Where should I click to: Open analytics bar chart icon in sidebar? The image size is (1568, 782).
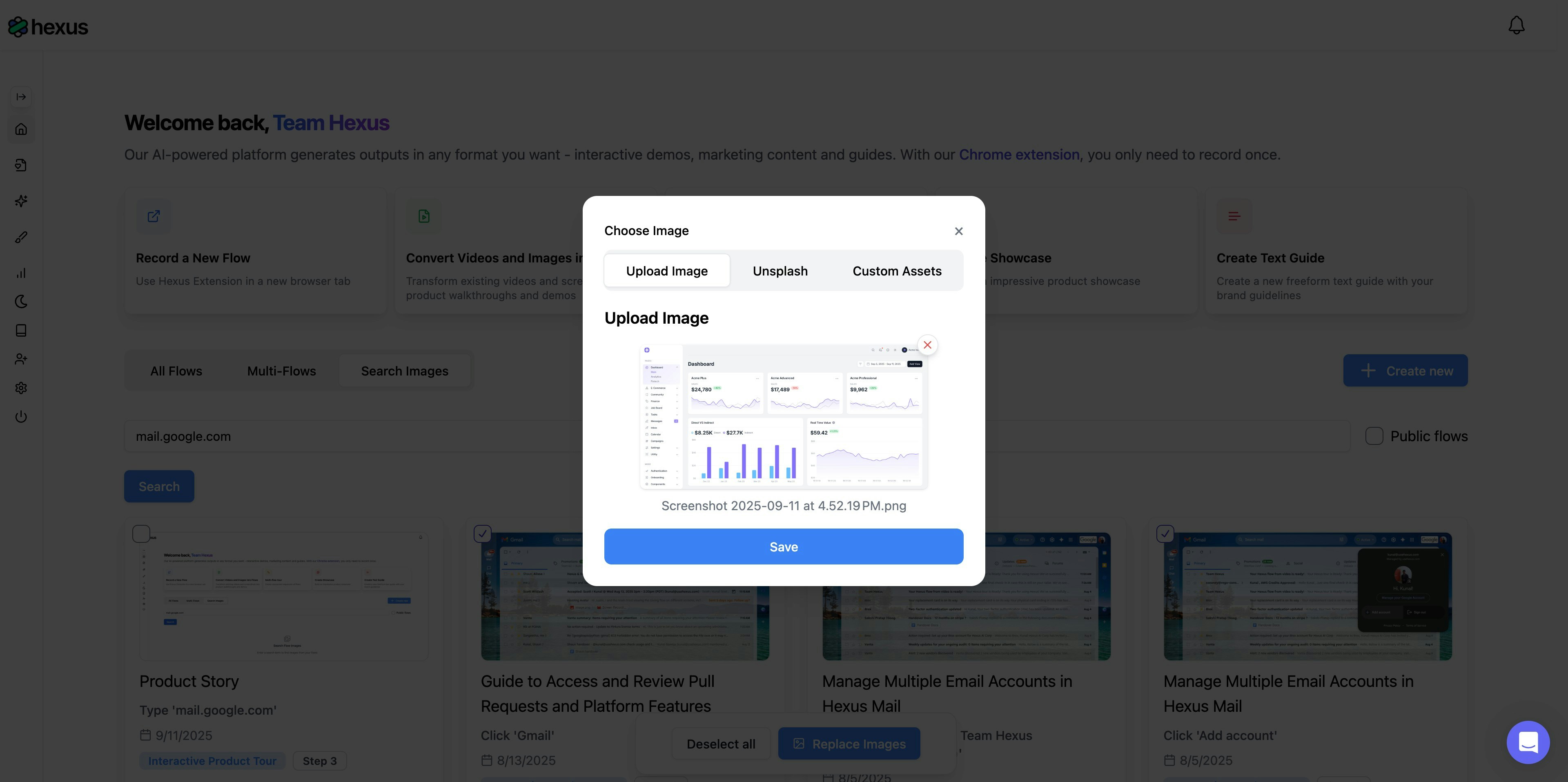point(21,273)
